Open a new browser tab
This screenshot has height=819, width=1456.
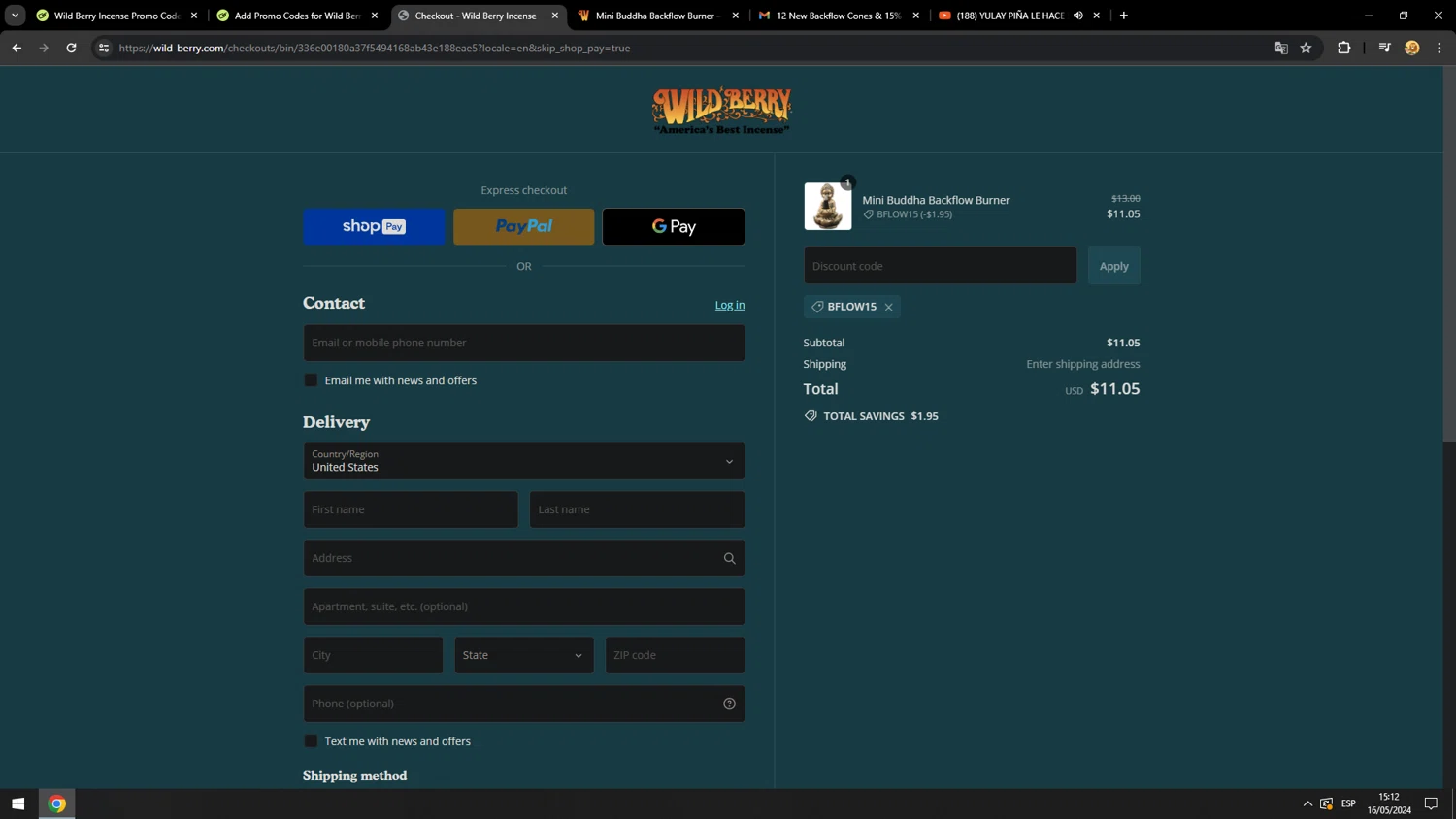(1123, 16)
